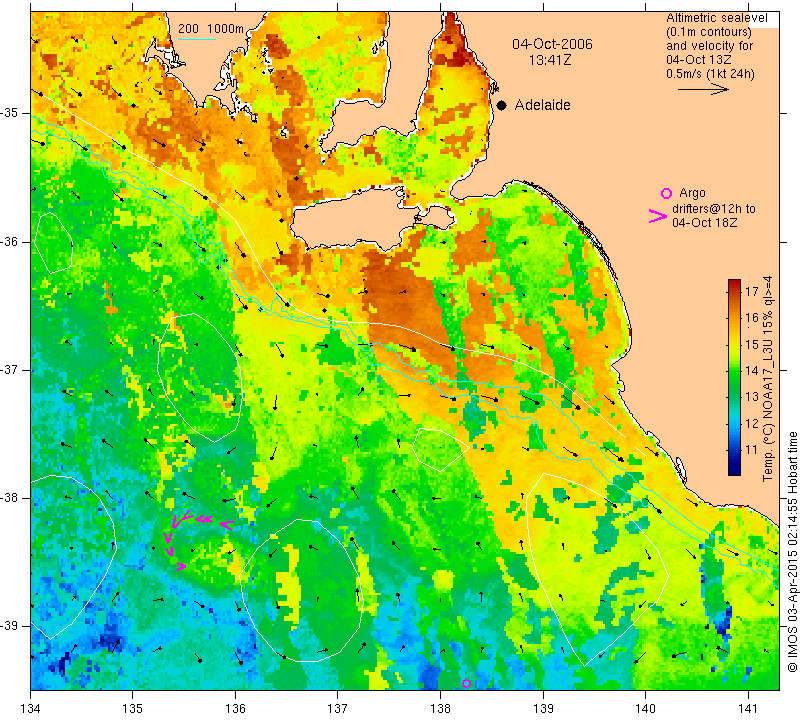
Task: Click latitude axis label '-35'
Action: pos(10,113)
